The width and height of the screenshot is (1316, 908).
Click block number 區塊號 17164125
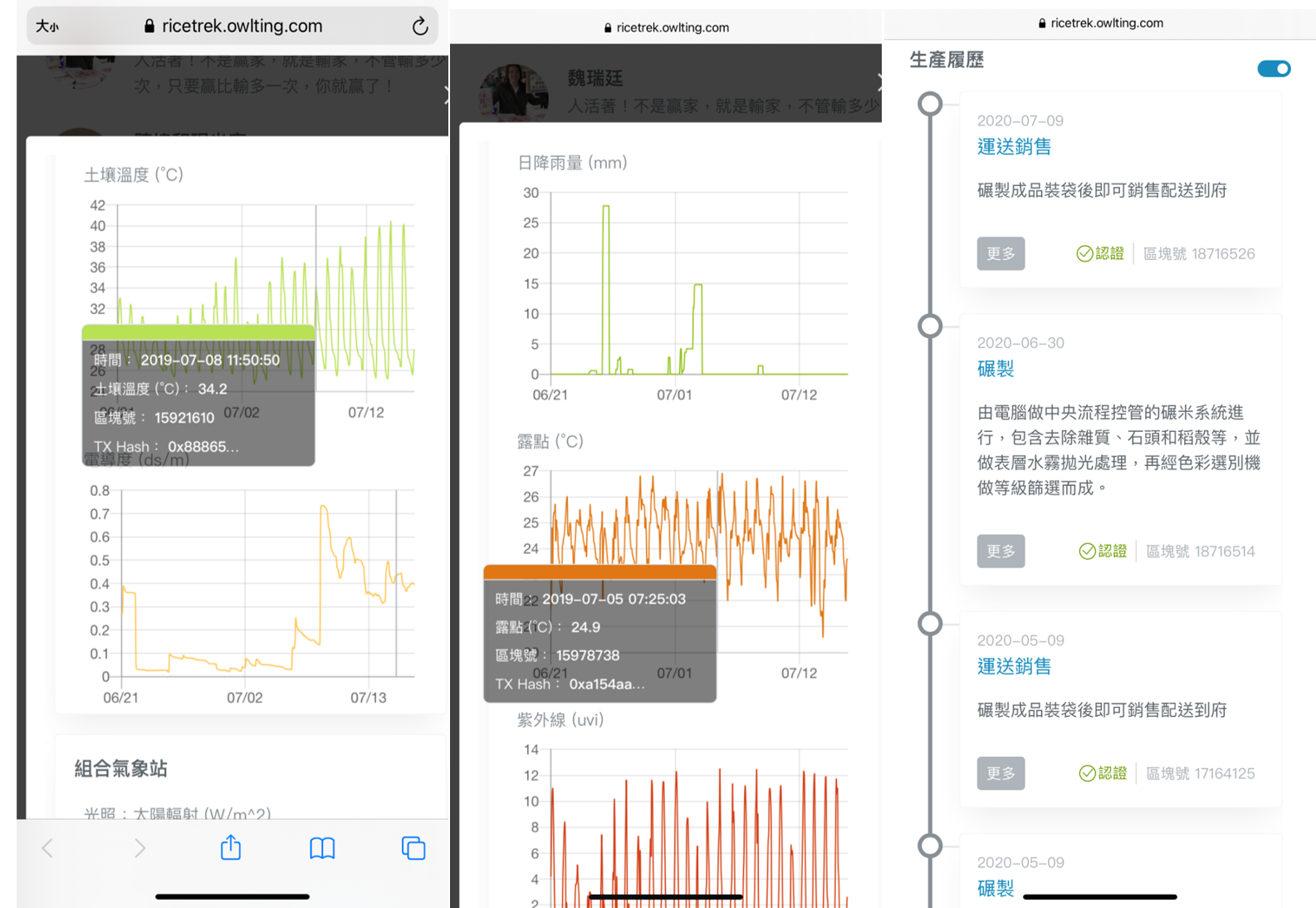pyautogui.click(x=1201, y=773)
